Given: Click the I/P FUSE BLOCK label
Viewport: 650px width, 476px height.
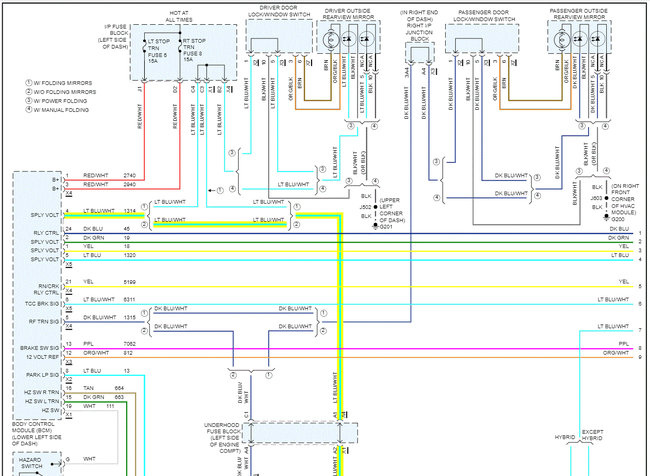Looking at the screenshot, I should (x=113, y=36).
